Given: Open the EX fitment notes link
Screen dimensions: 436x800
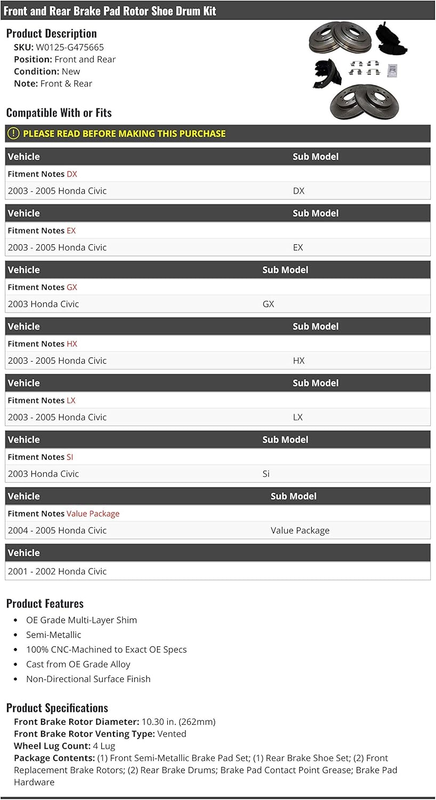Looking at the screenshot, I should (71, 231).
